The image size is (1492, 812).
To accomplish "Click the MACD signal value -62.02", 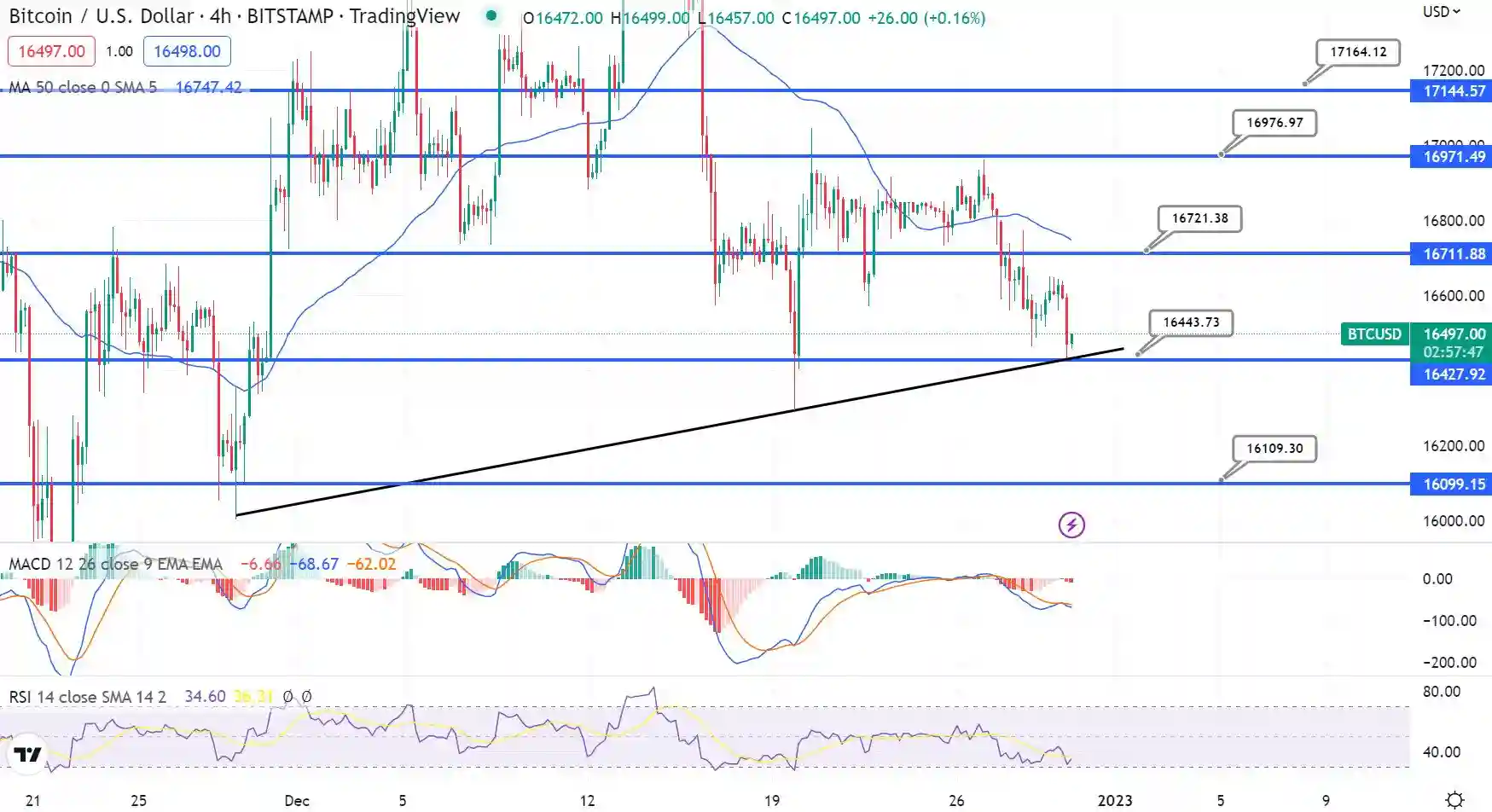I will pyautogui.click(x=371, y=564).
